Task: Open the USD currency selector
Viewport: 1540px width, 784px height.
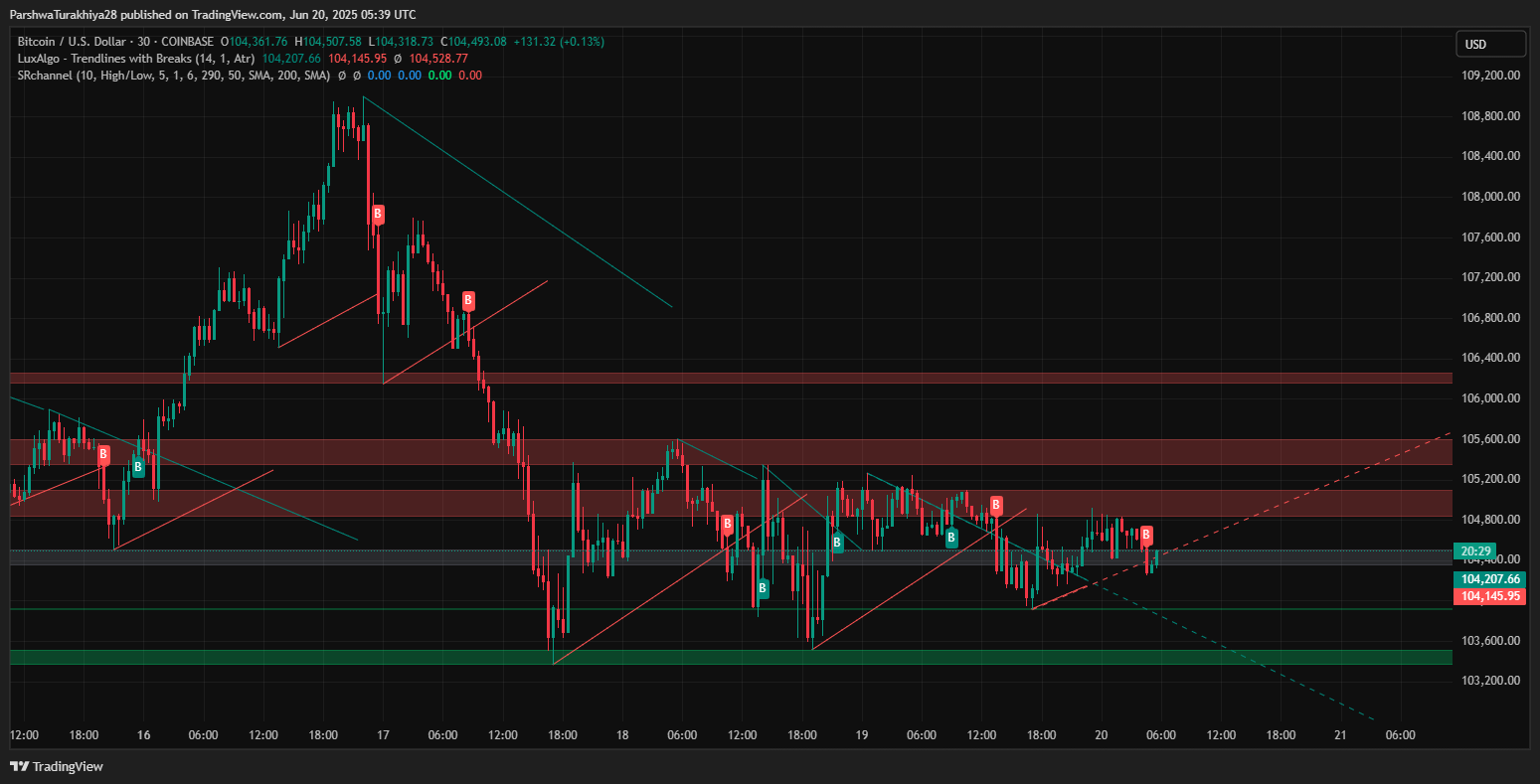Action: 1490,44
